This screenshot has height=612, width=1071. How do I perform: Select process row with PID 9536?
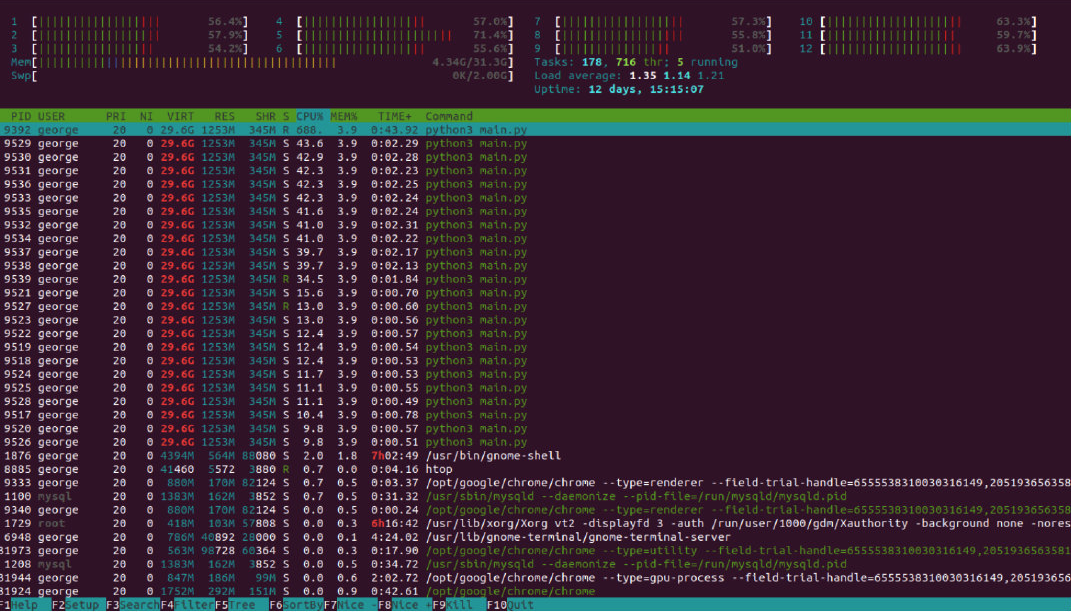point(536,184)
